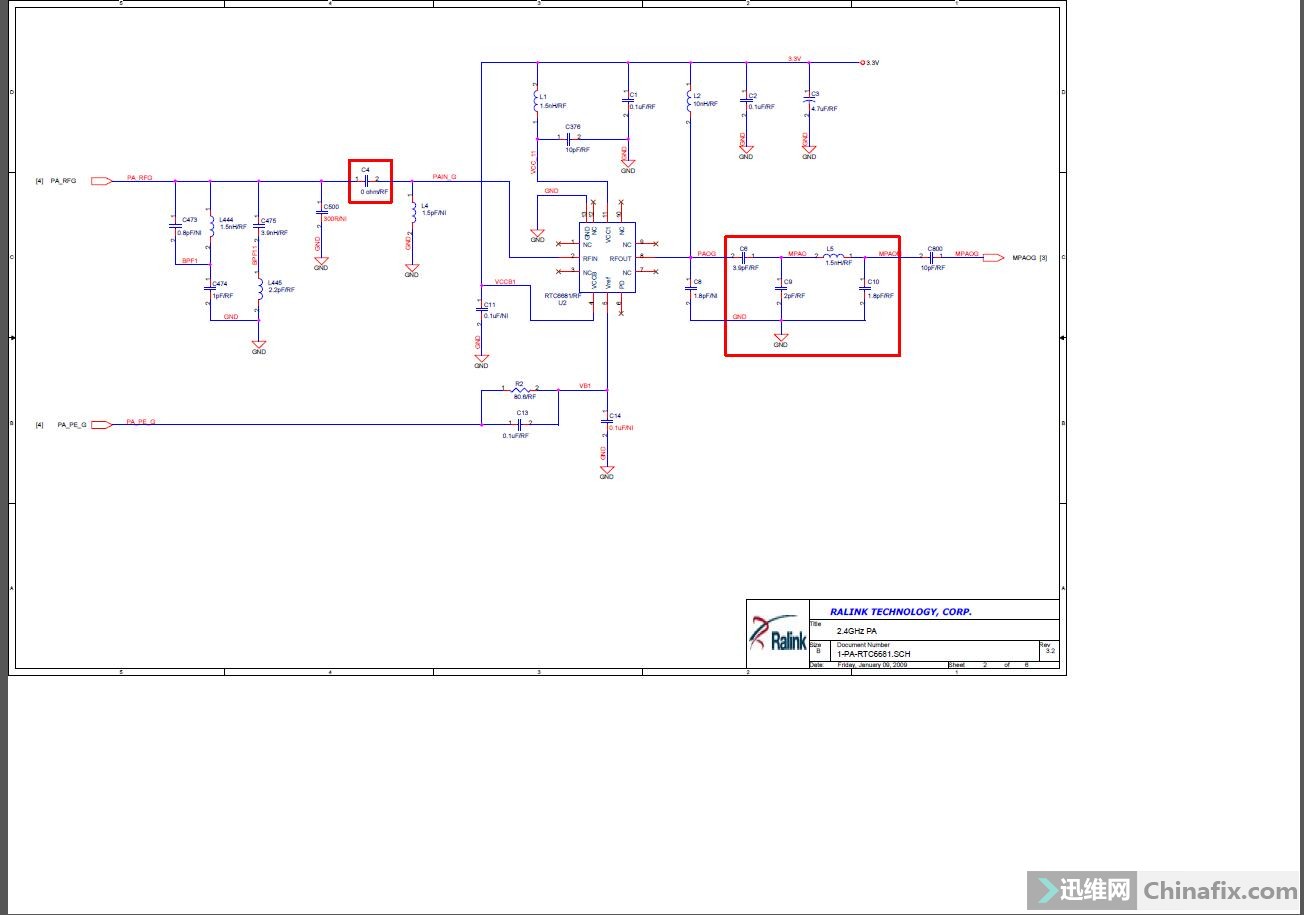Select the 2.4GHz PA title text
The width and height of the screenshot is (1304, 915).
(x=857, y=631)
